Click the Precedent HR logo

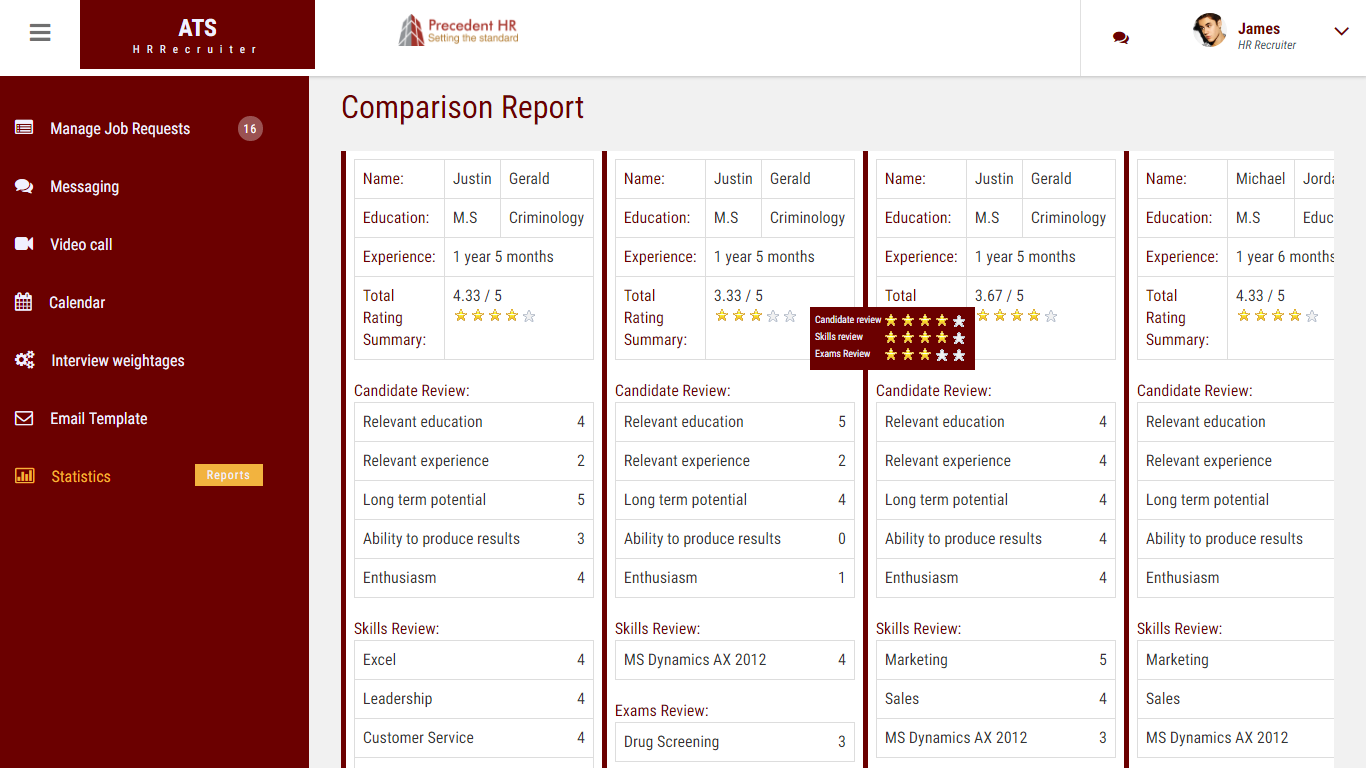459,31
